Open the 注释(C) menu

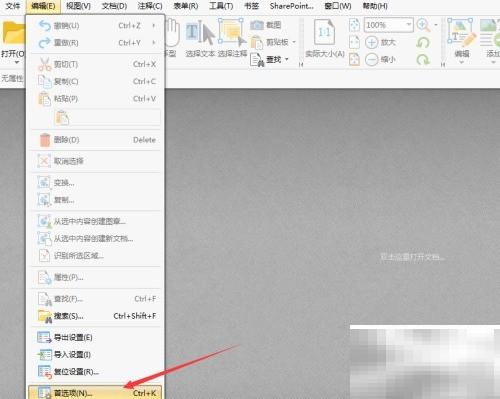click(x=150, y=6)
